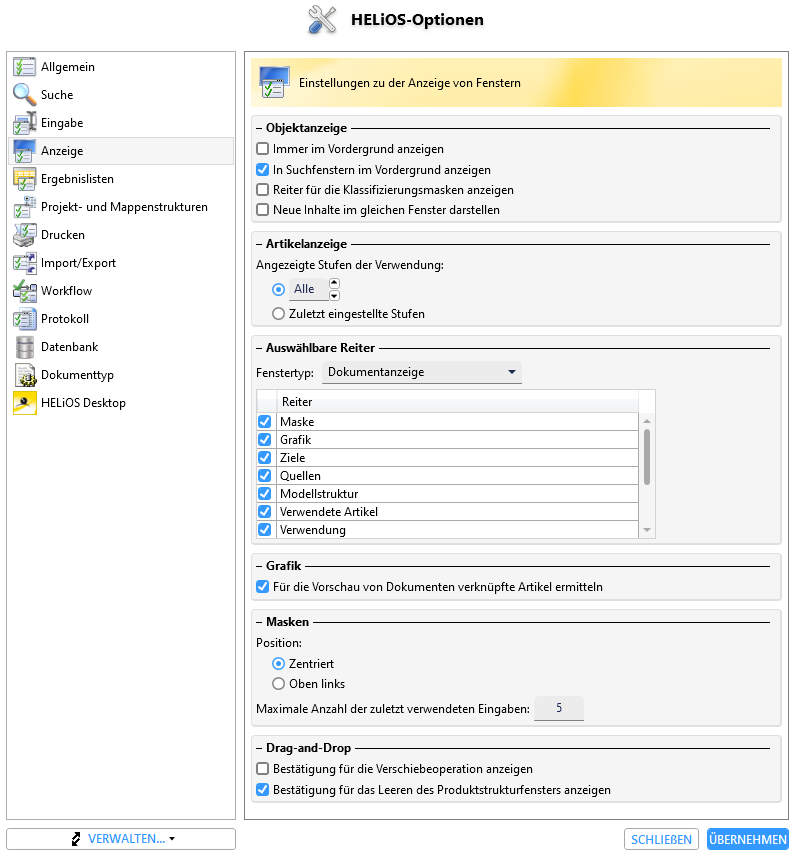Increase the Alle levels spinner up arrow
Image resolution: width=796 pixels, height=855 pixels.
click(x=335, y=283)
